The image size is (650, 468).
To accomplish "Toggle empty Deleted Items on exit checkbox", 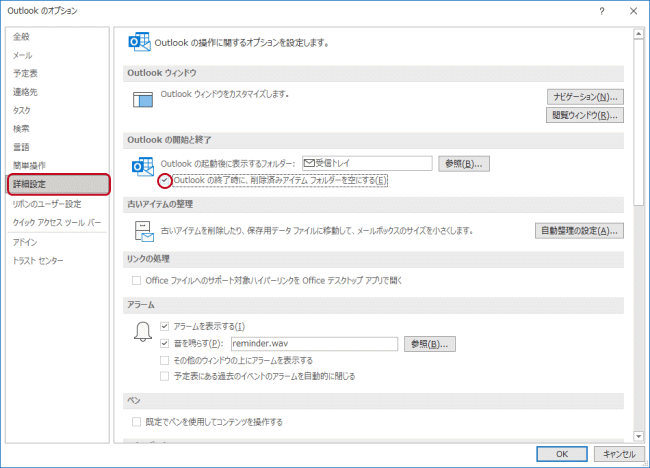I will (165, 180).
